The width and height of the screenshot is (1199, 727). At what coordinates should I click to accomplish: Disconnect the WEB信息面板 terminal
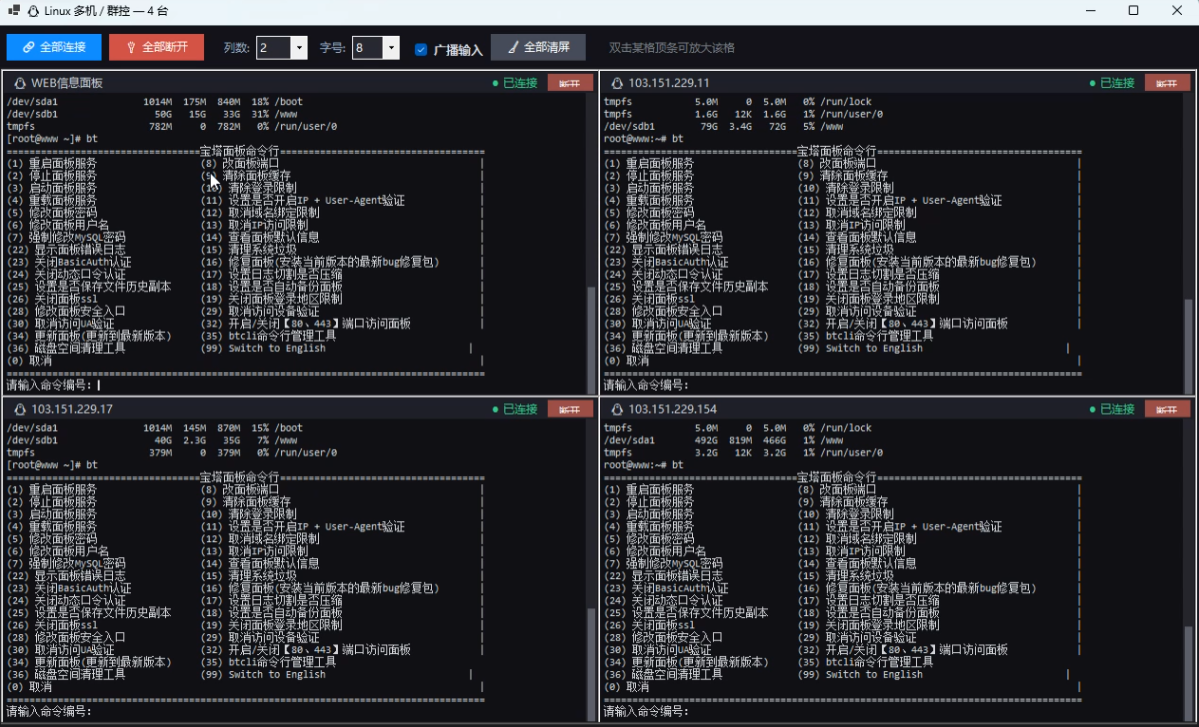[570, 83]
